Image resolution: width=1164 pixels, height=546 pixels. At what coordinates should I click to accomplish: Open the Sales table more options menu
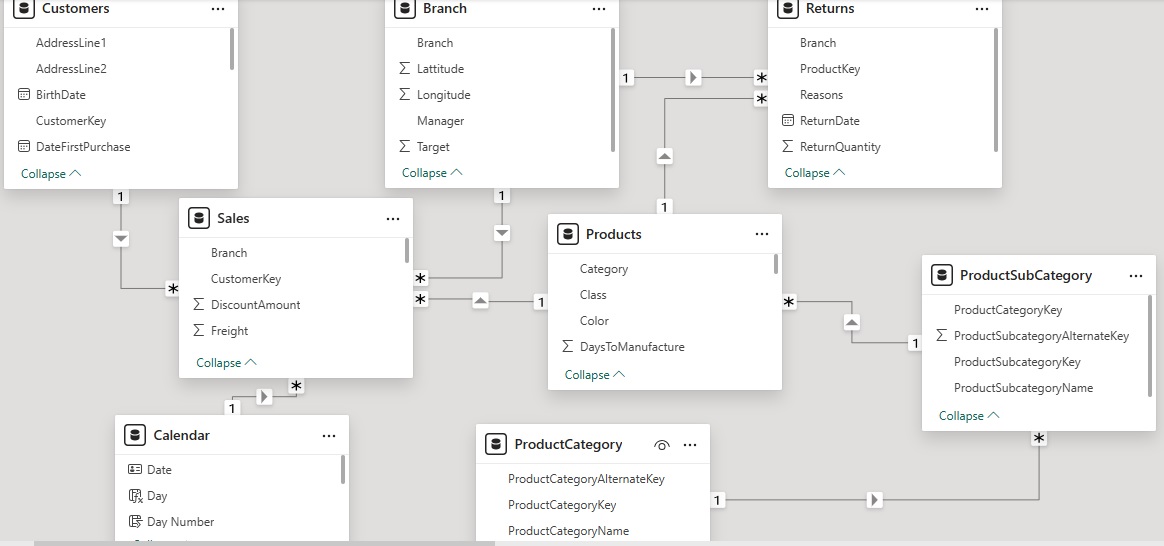[x=393, y=218]
